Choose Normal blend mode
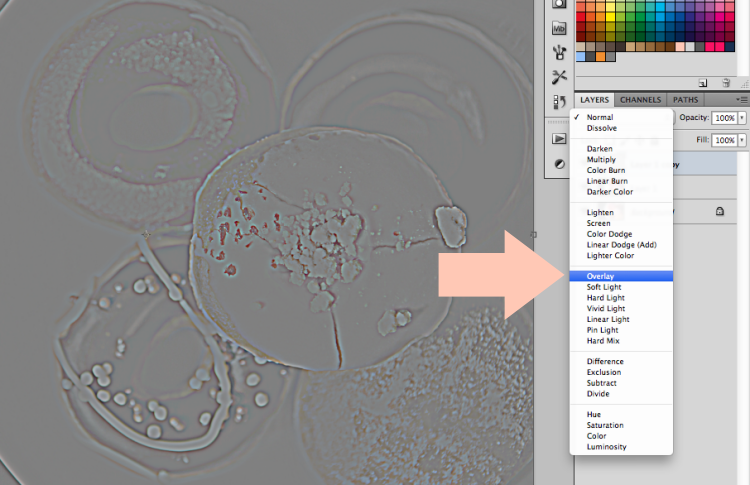750x485 pixels. click(621, 117)
